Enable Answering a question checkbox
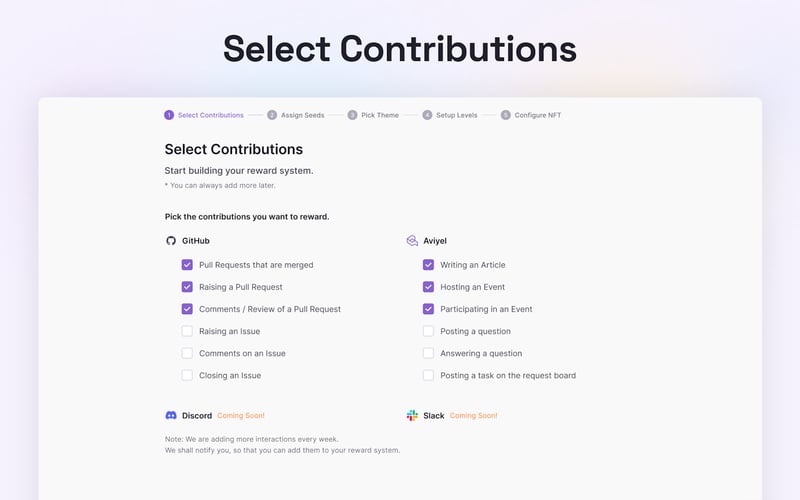This screenshot has width=800, height=500. click(428, 353)
